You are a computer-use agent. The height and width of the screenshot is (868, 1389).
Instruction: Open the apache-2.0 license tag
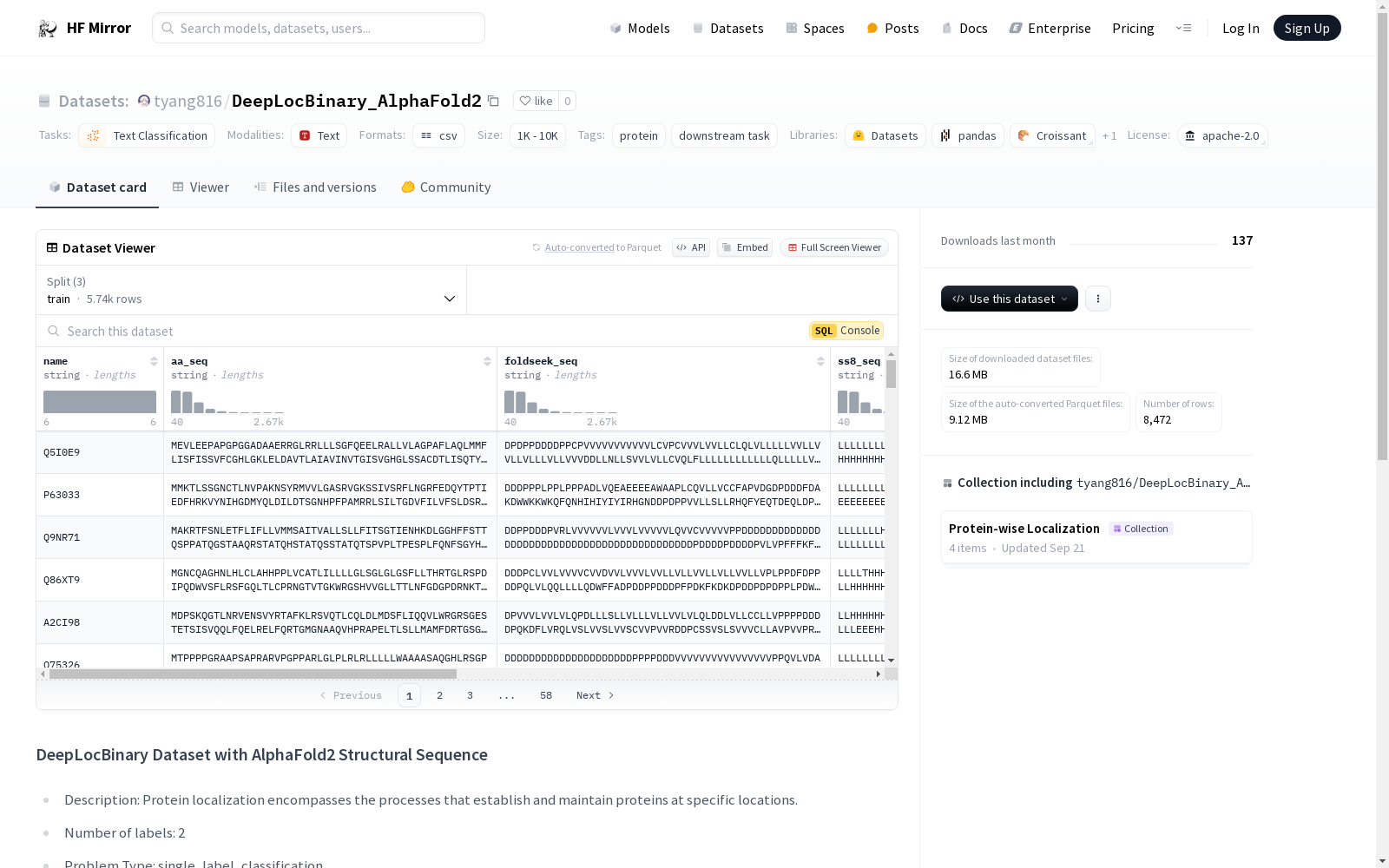pos(1222,135)
